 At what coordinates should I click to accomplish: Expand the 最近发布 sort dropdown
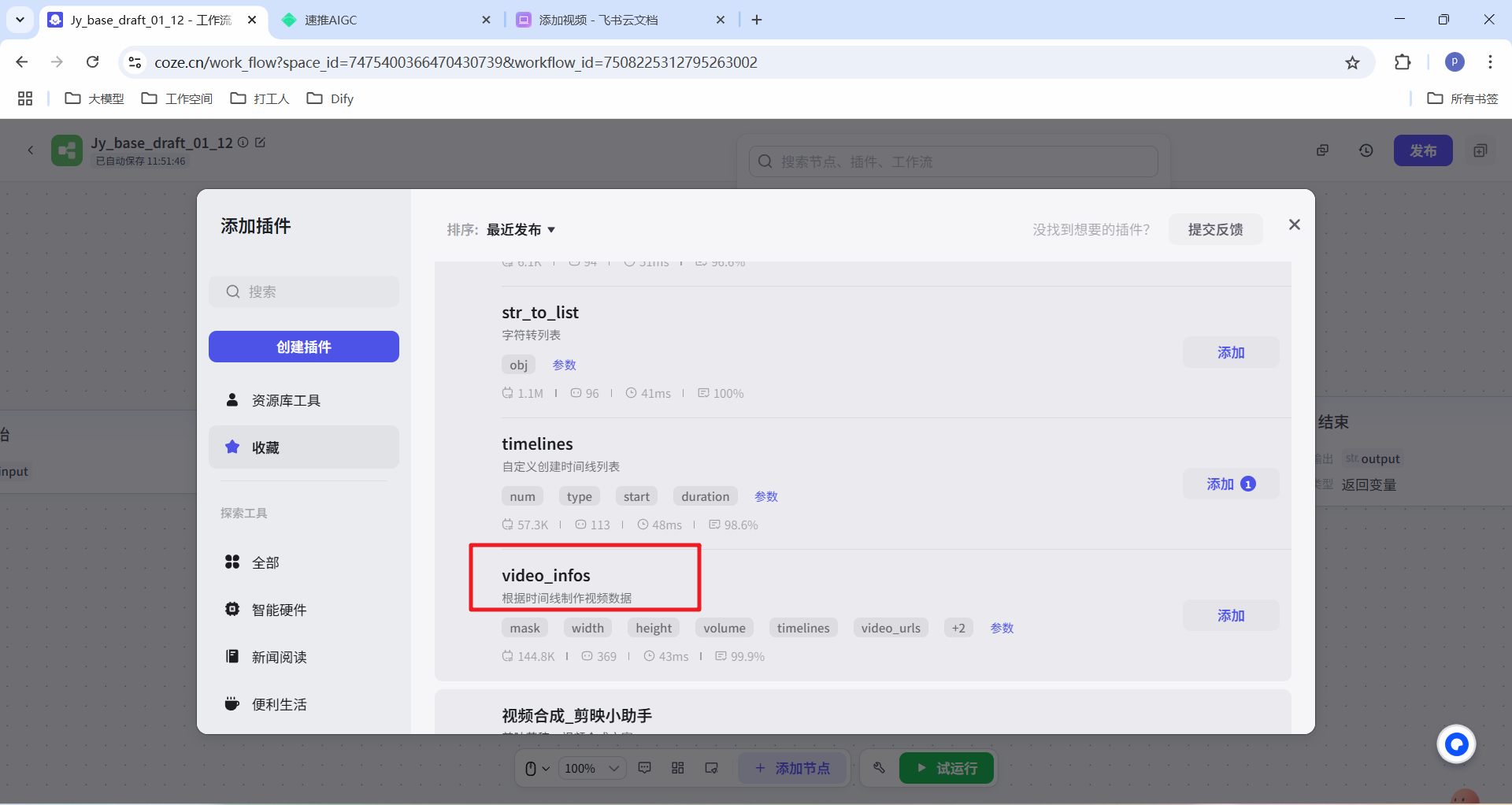[521, 230]
